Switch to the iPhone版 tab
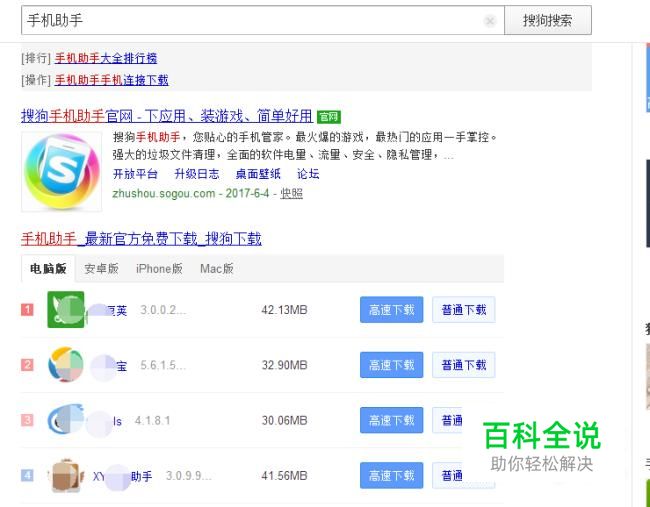 click(159, 269)
